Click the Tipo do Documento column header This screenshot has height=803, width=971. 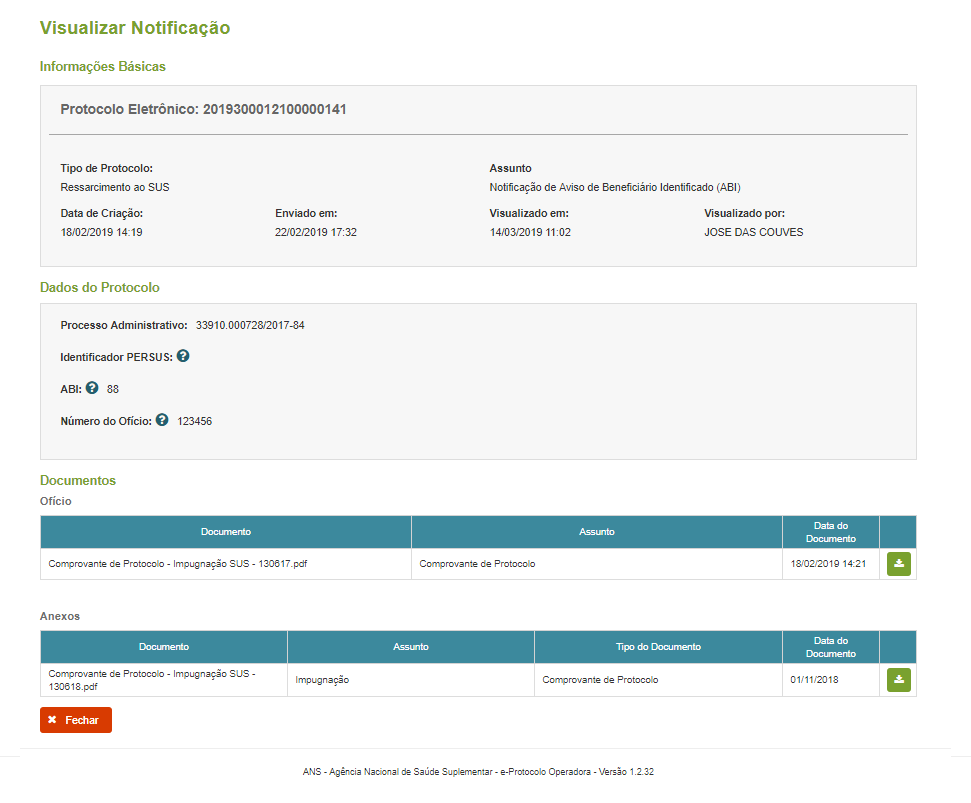[658, 647]
